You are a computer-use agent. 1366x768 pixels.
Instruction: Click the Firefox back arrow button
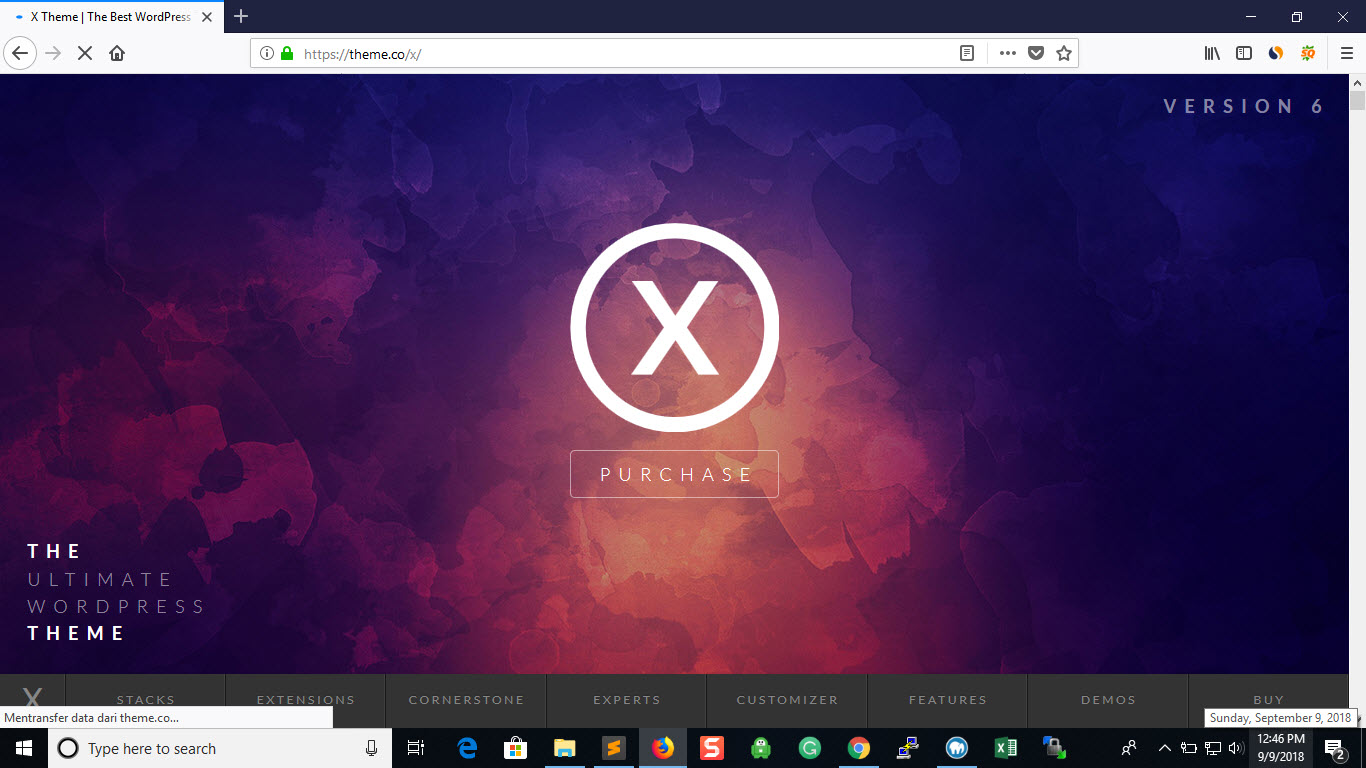[20, 54]
